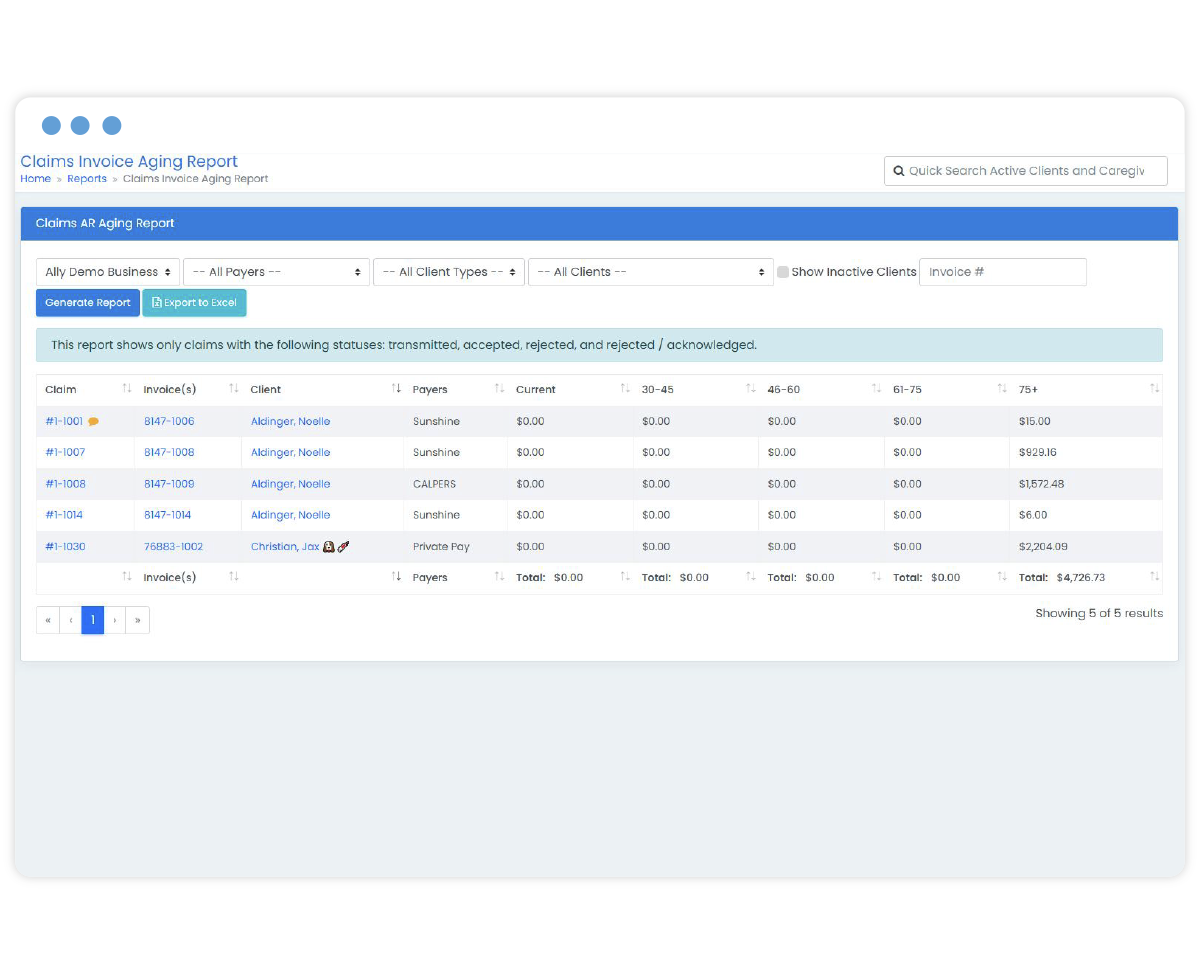Sort by the Payers column header arrows
1200x975 pixels.
[x=499, y=389]
